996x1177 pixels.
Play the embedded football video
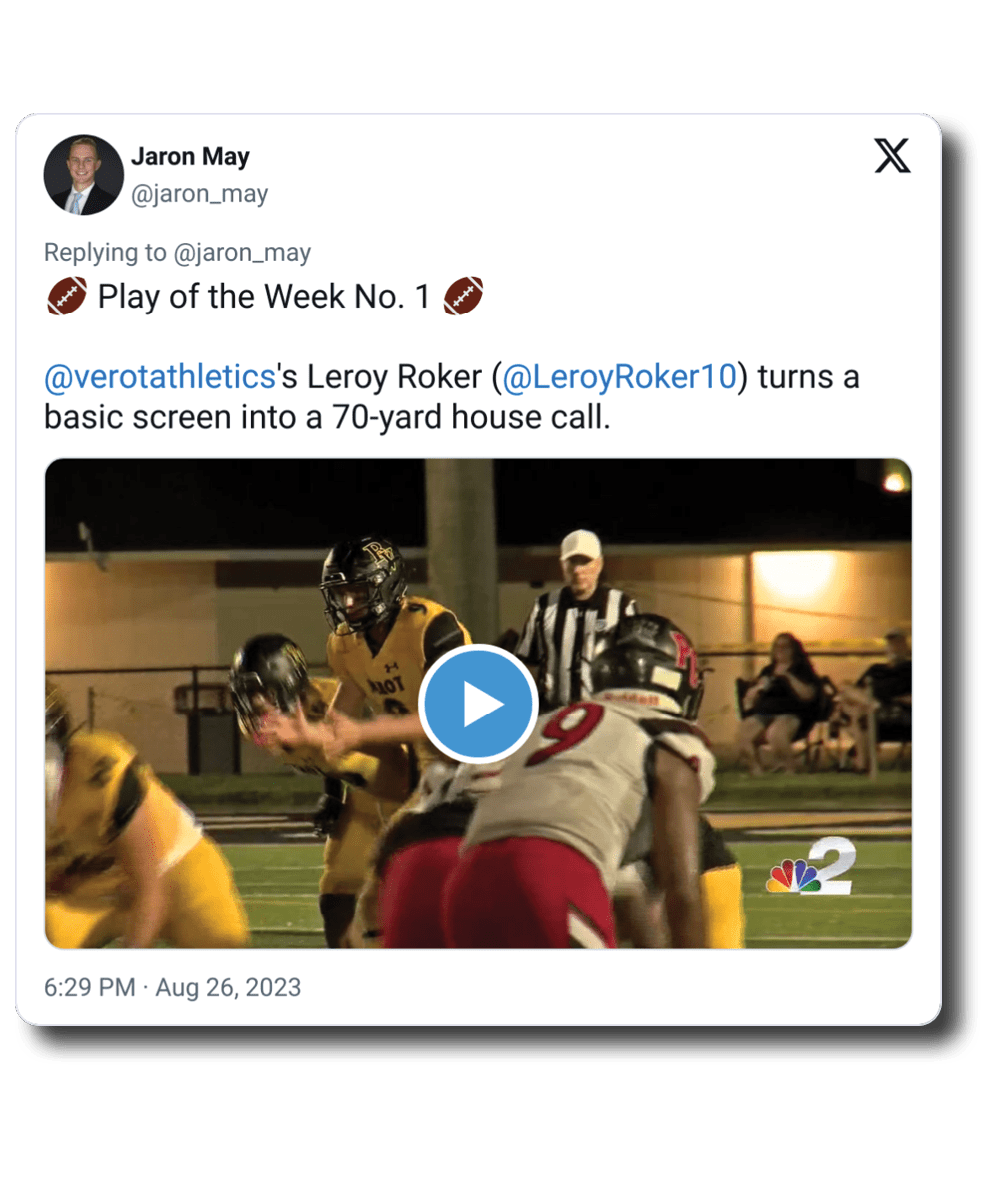coord(477,703)
